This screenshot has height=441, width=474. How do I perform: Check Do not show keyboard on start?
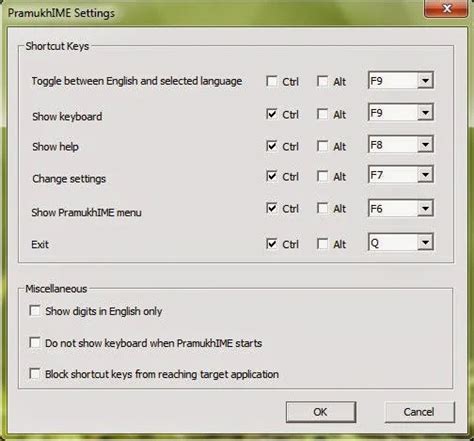tap(35, 343)
